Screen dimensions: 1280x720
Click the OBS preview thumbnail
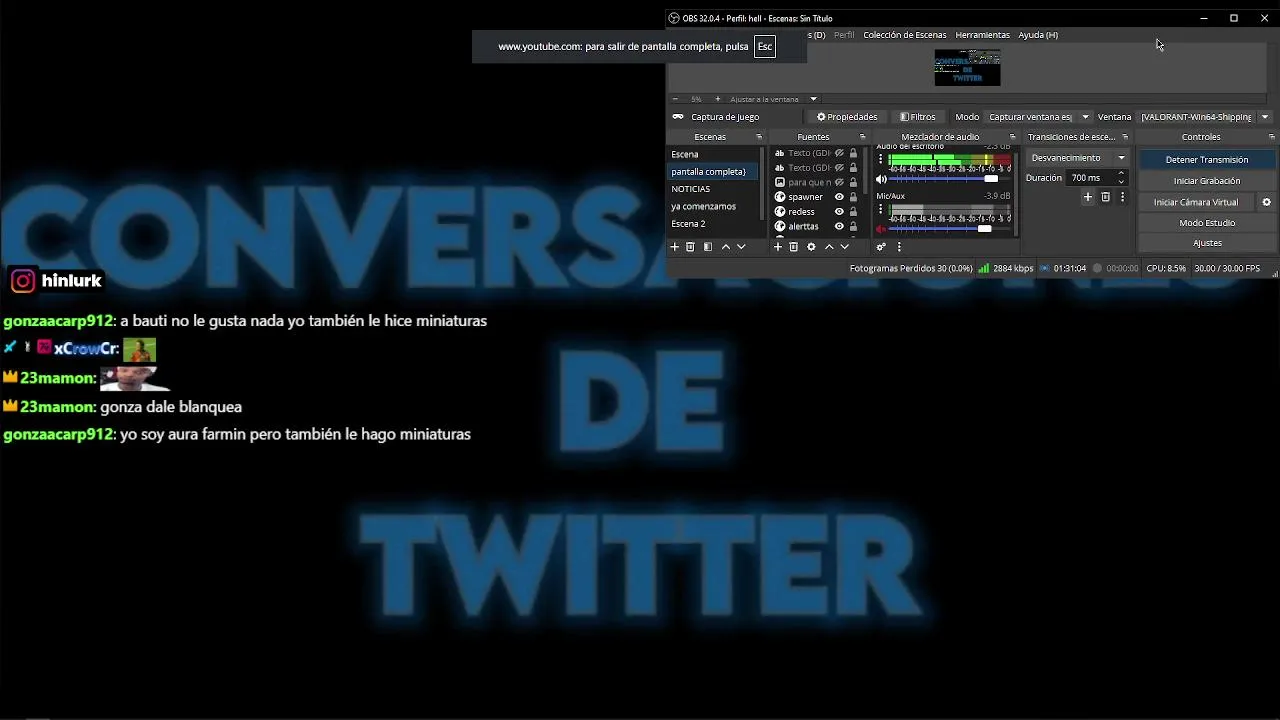tap(967, 67)
